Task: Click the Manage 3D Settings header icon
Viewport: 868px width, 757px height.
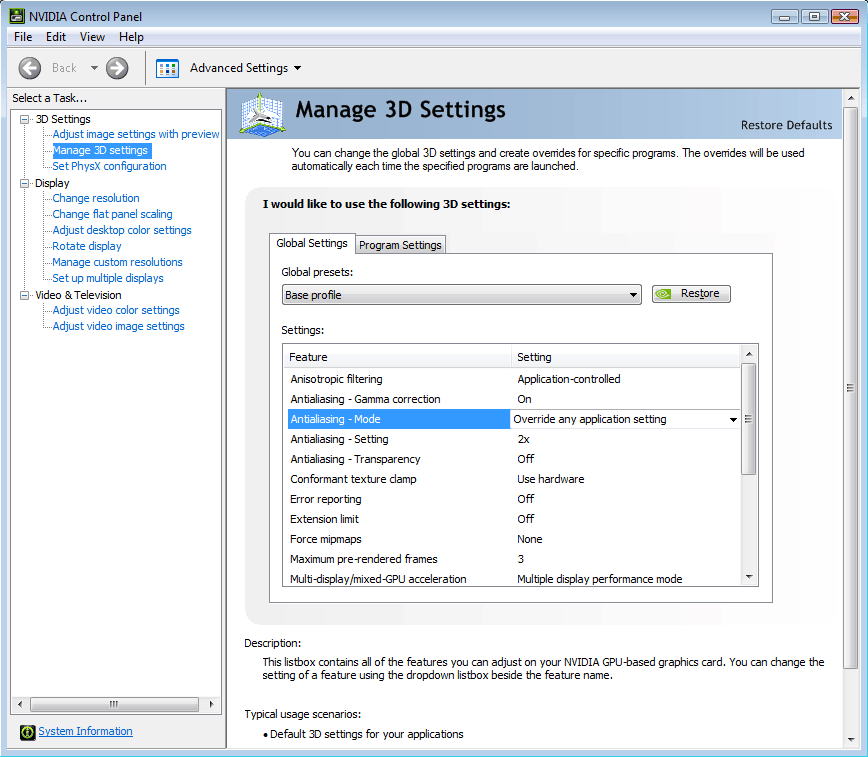Action: (262, 114)
